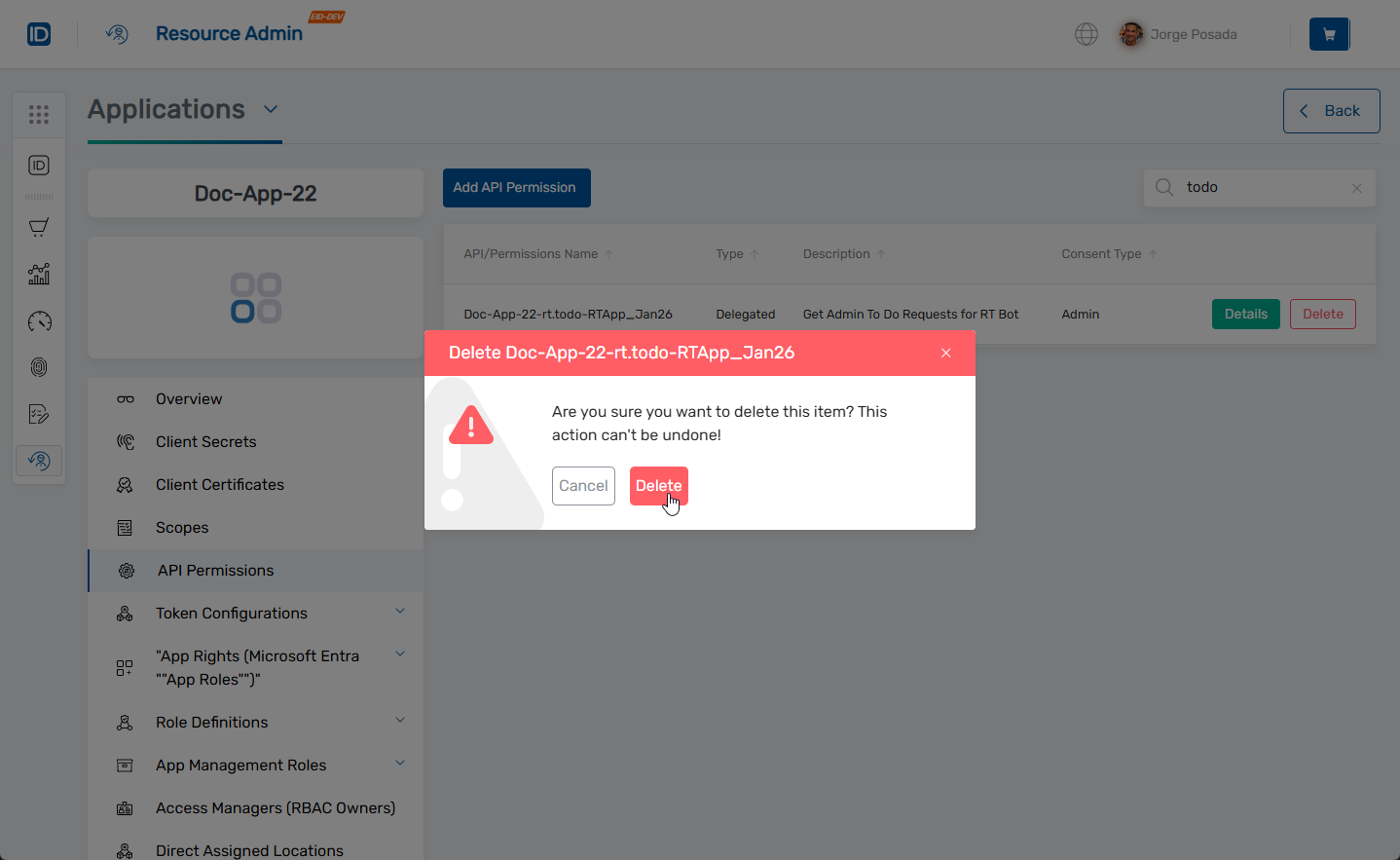The width and height of the screenshot is (1400, 860).
Task: Open the shopping cart icon in the sidebar
Action: (39, 226)
